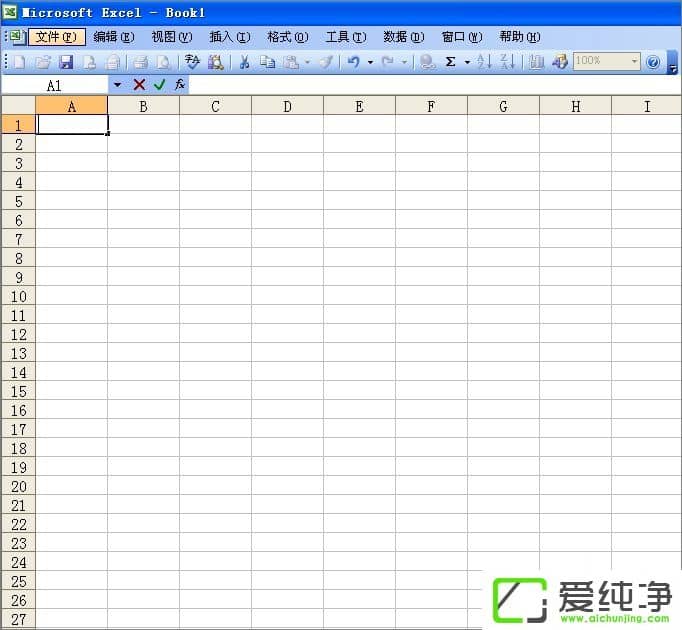Open the 数据(D) menu
Viewport: 682px width, 630px height.
point(404,37)
